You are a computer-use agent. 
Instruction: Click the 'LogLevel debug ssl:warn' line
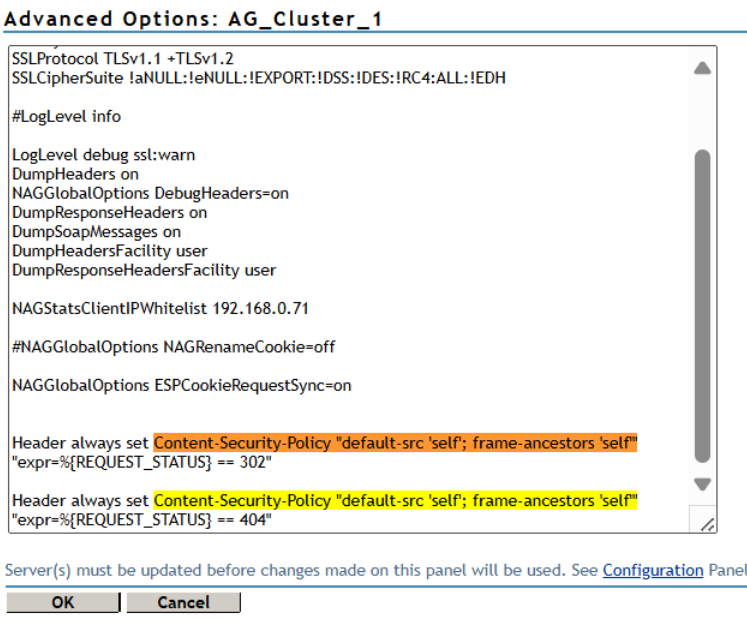103,155
